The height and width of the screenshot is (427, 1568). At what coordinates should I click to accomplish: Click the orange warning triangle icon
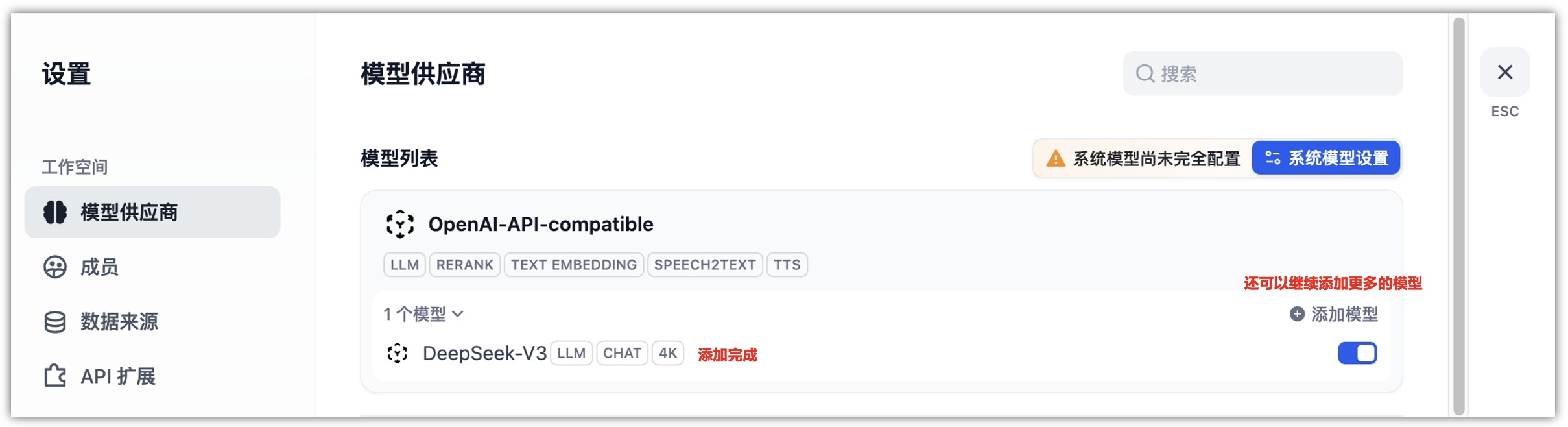click(1056, 158)
